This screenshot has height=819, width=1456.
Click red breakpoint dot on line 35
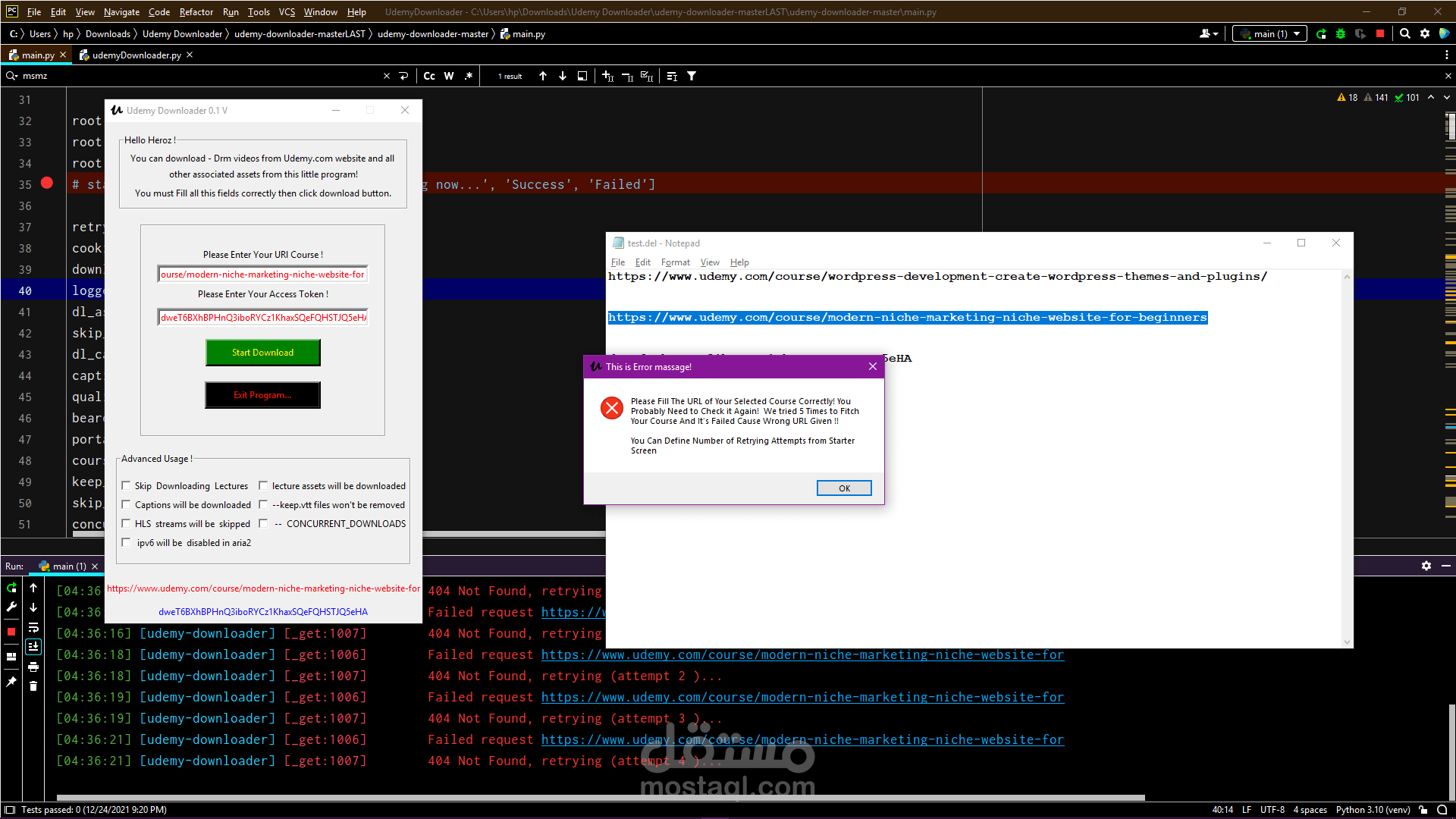47,183
